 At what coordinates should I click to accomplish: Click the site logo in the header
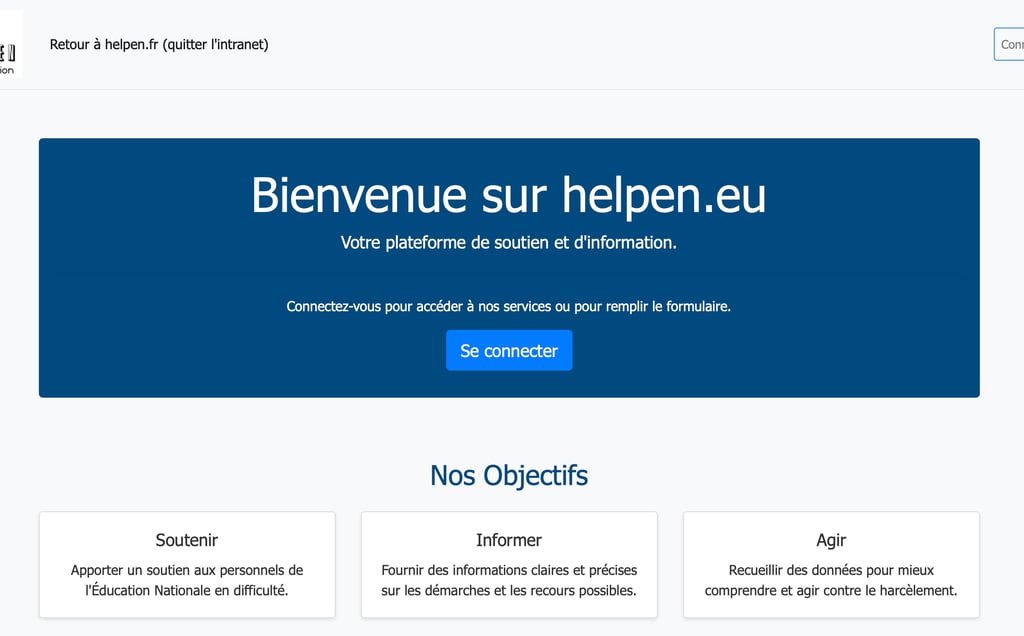[9, 44]
